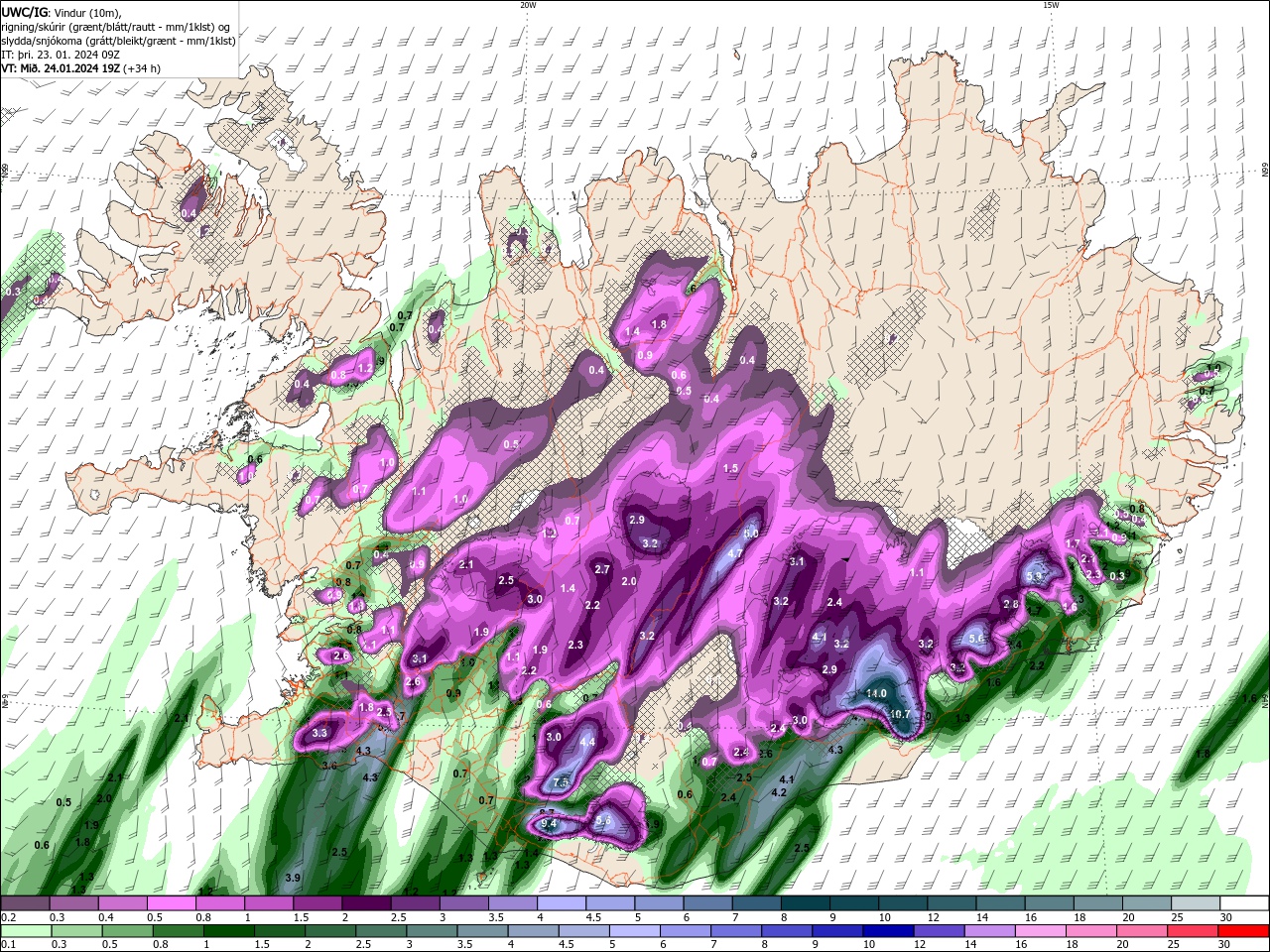Screen dimensions: 1270x952
Task: Click the 3.9 rain value offshore southwest
Action: [x=293, y=879]
